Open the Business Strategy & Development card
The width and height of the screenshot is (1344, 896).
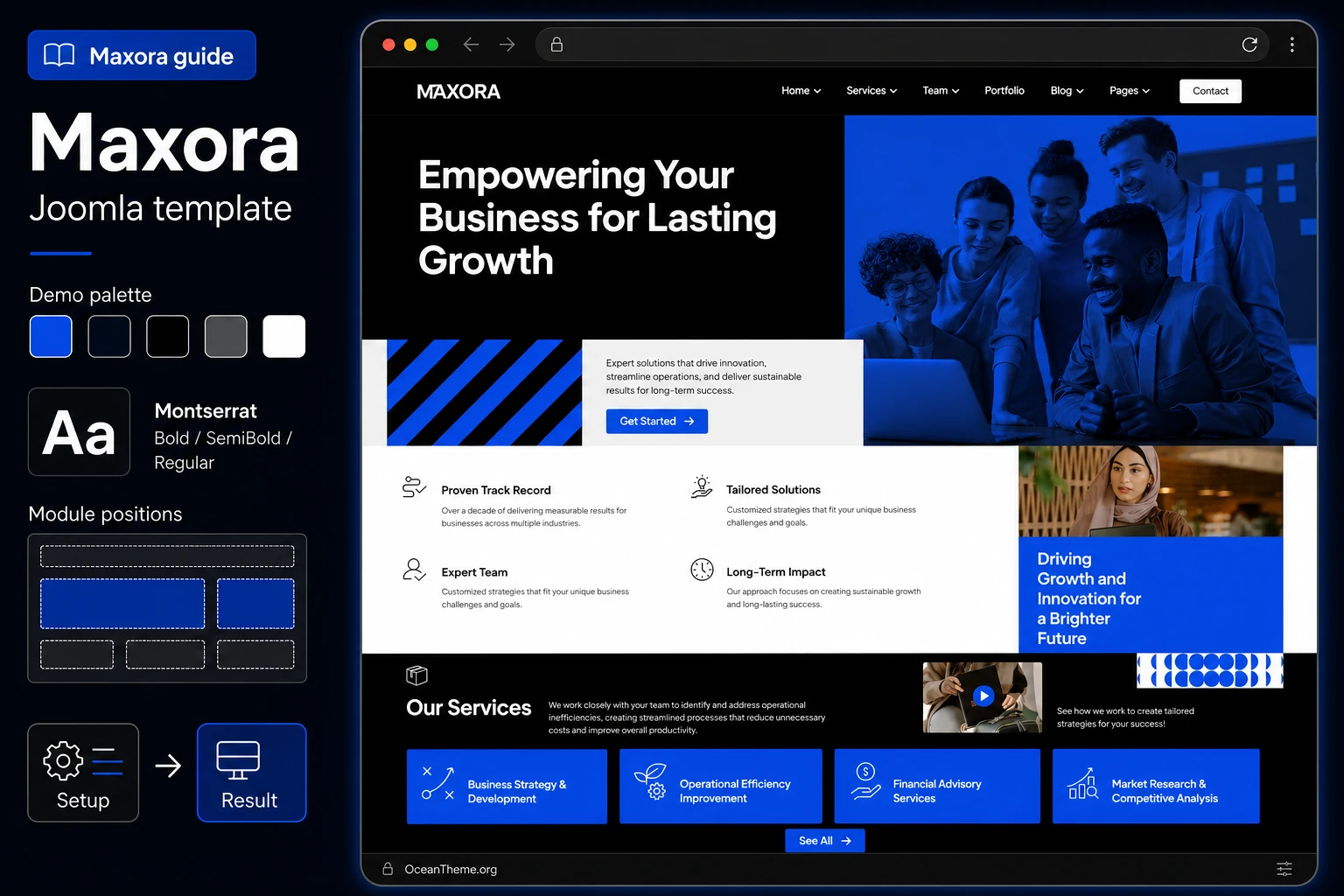507,786
